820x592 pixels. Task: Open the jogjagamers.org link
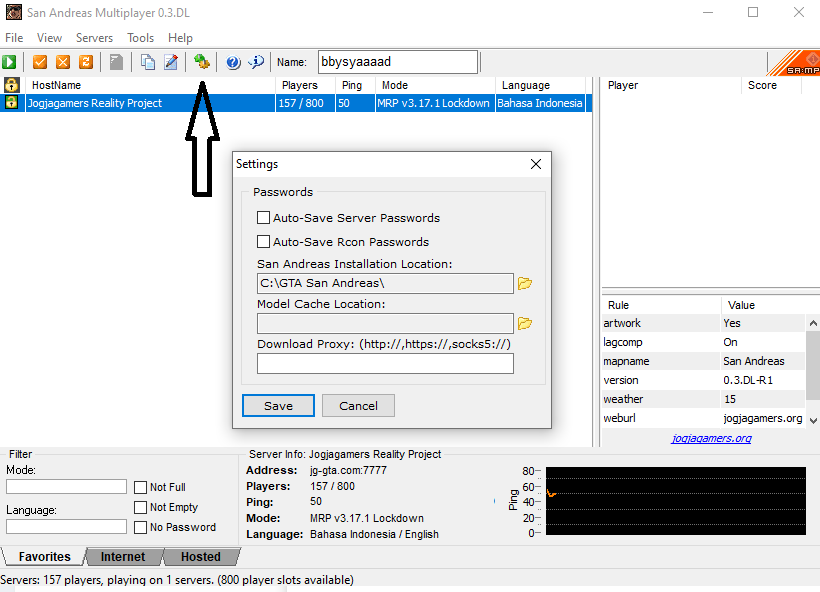(711, 438)
